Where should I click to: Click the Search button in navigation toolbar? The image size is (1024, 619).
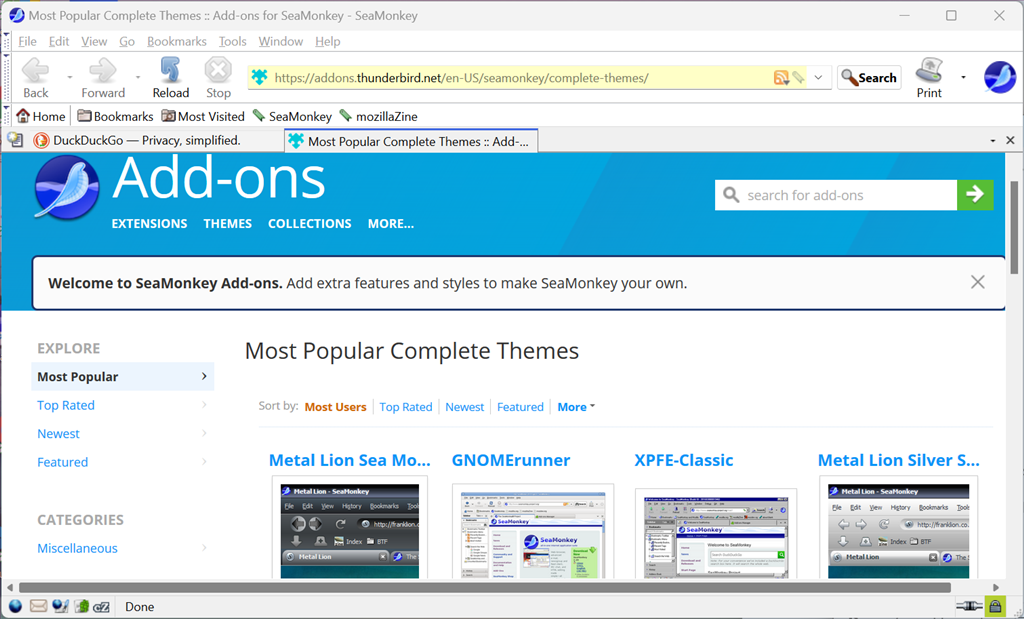point(869,78)
